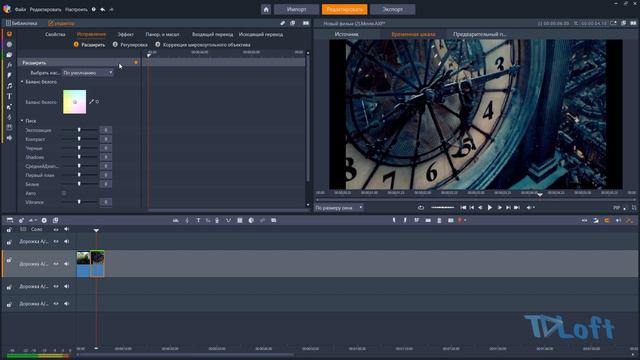Click the timeline playhead marker
640x360 pixels.
(x=96, y=231)
